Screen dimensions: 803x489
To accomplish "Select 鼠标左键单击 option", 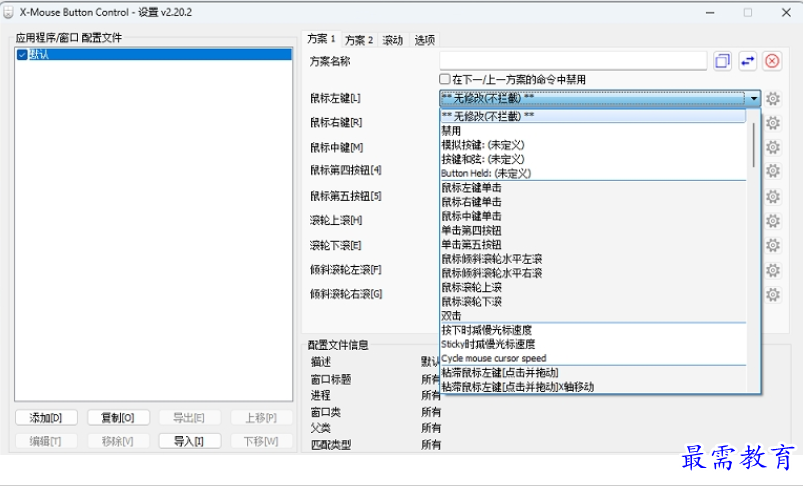I will [593, 187].
